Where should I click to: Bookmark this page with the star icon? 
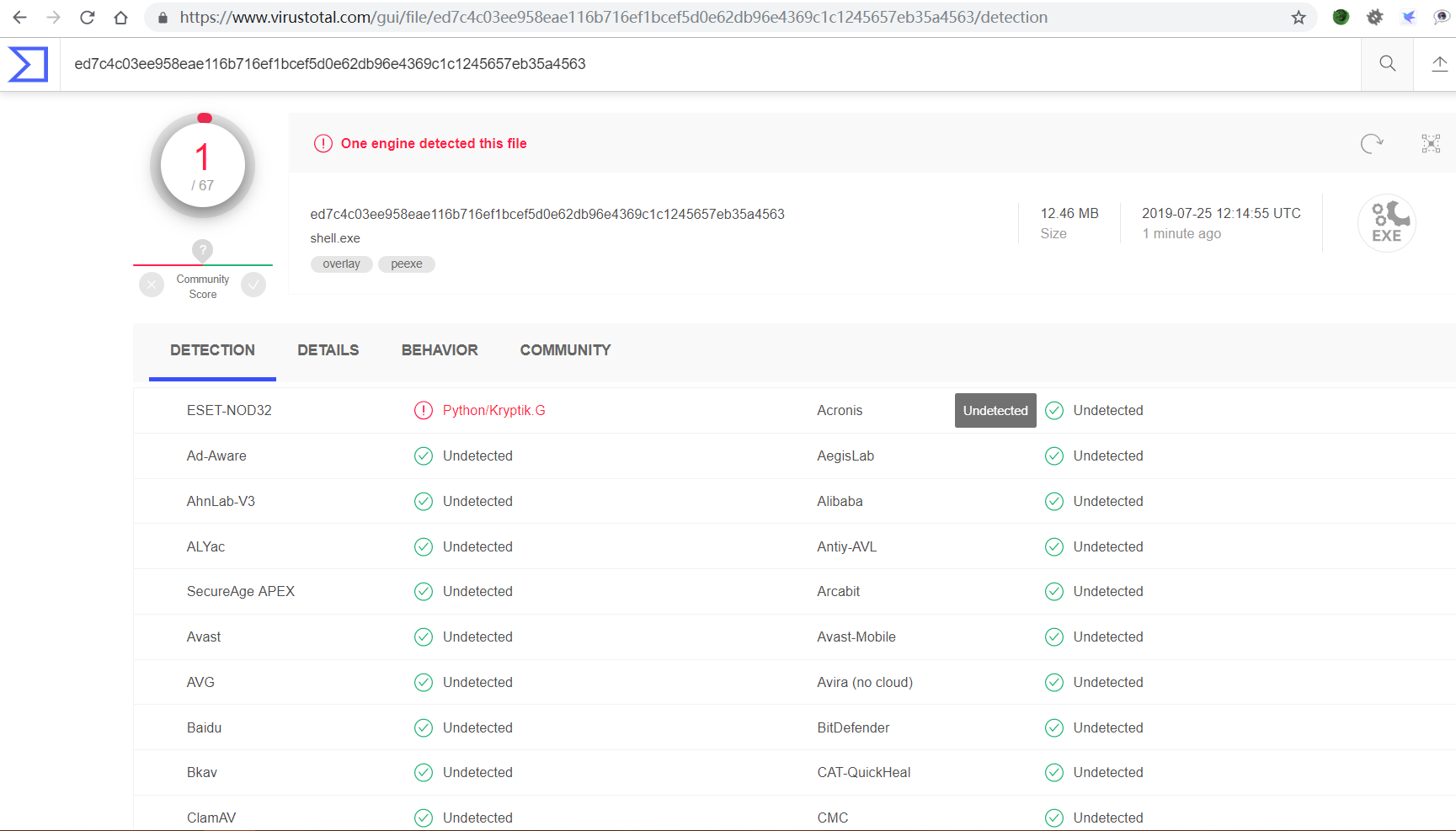(x=1299, y=17)
